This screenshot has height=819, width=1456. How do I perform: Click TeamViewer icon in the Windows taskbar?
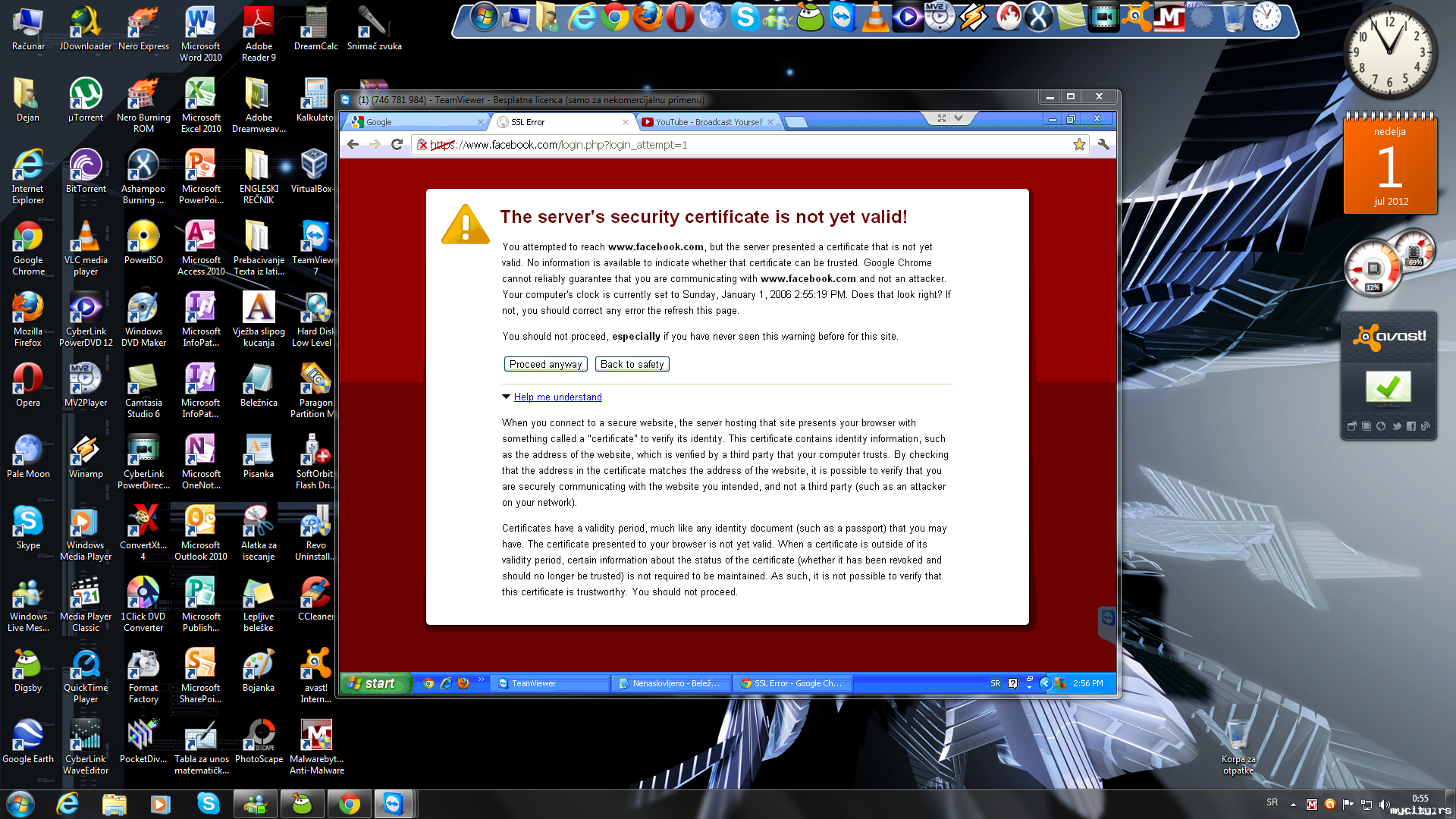[x=393, y=804]
